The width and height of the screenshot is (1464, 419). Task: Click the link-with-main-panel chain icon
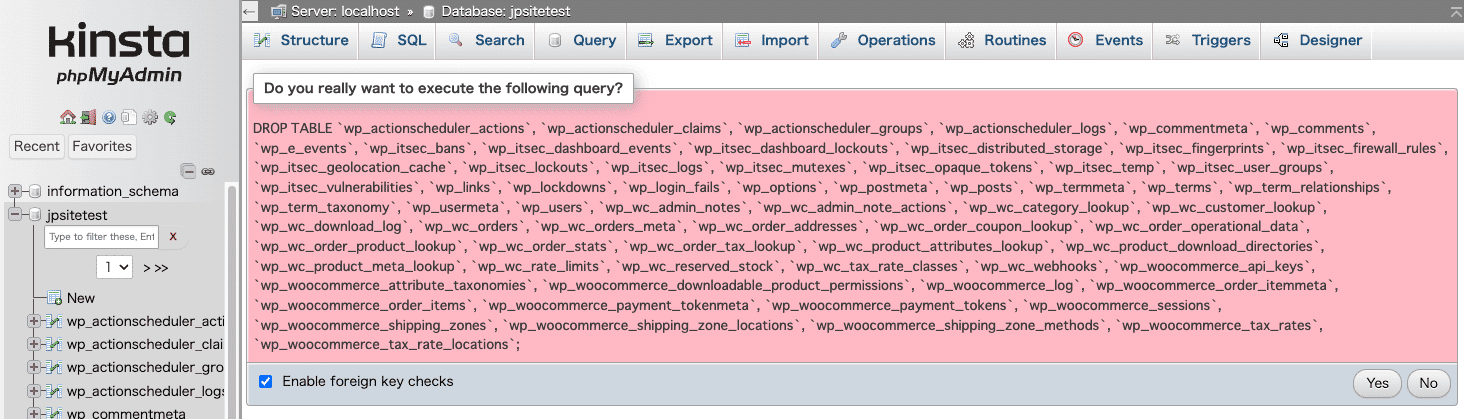pos(208,171)
